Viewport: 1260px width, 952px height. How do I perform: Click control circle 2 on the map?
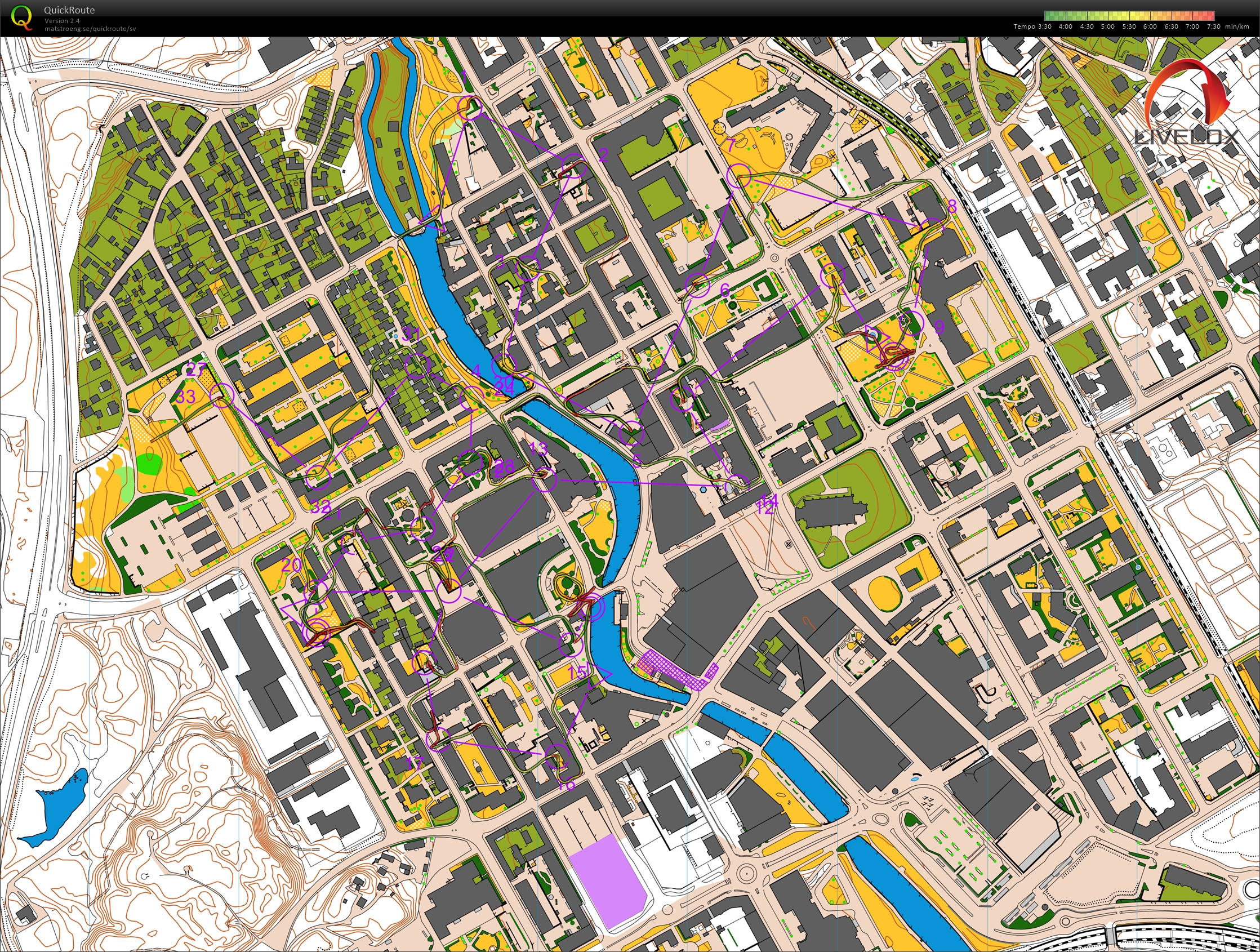point(573,165)
